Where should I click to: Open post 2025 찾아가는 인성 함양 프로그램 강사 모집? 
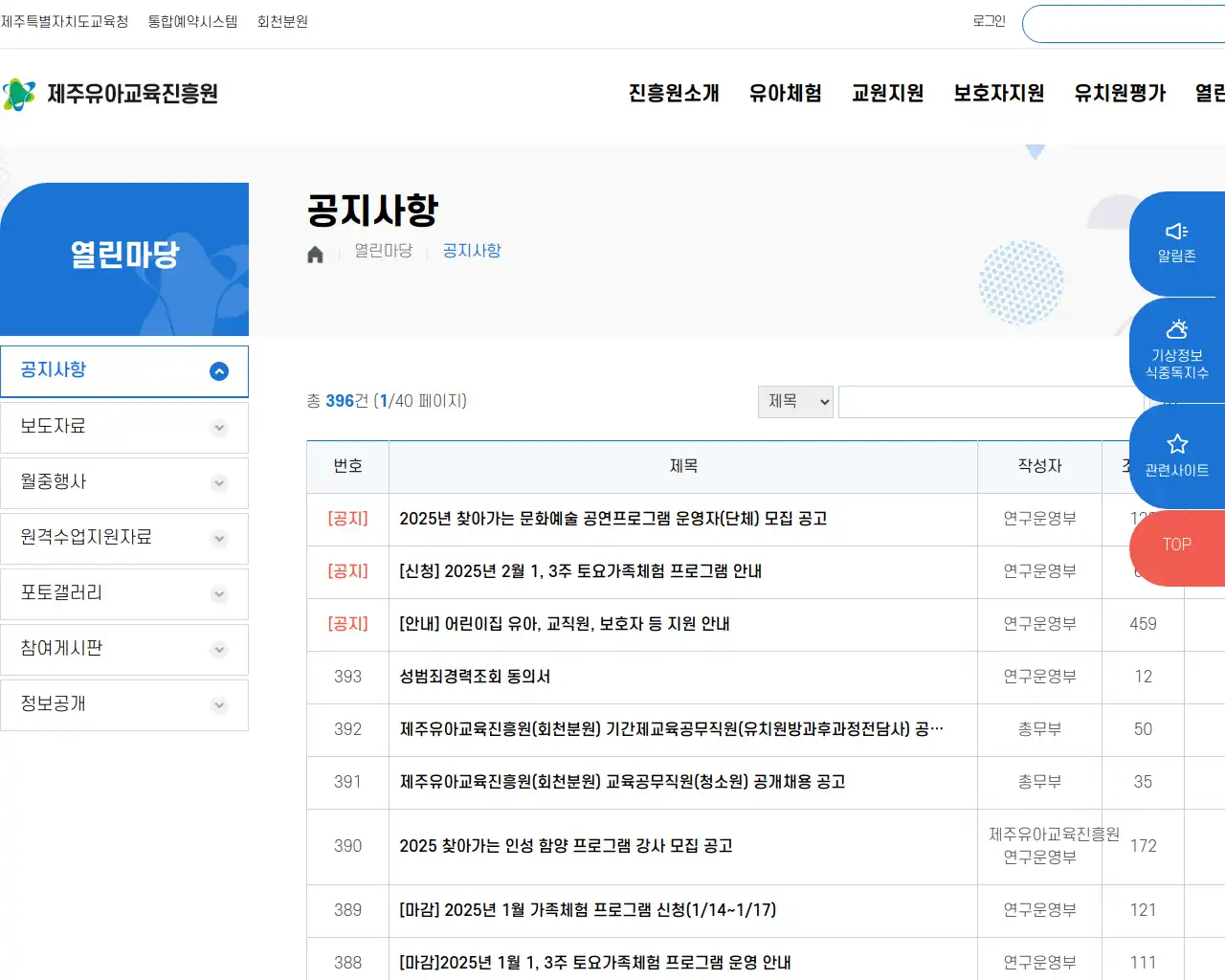tap(566, 846)
